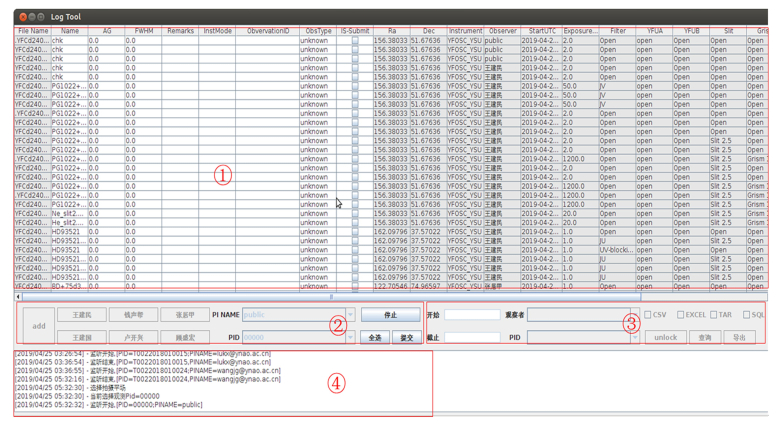Click the unlock button
This screenshot has height=425, width=782.
pos(665,338)
